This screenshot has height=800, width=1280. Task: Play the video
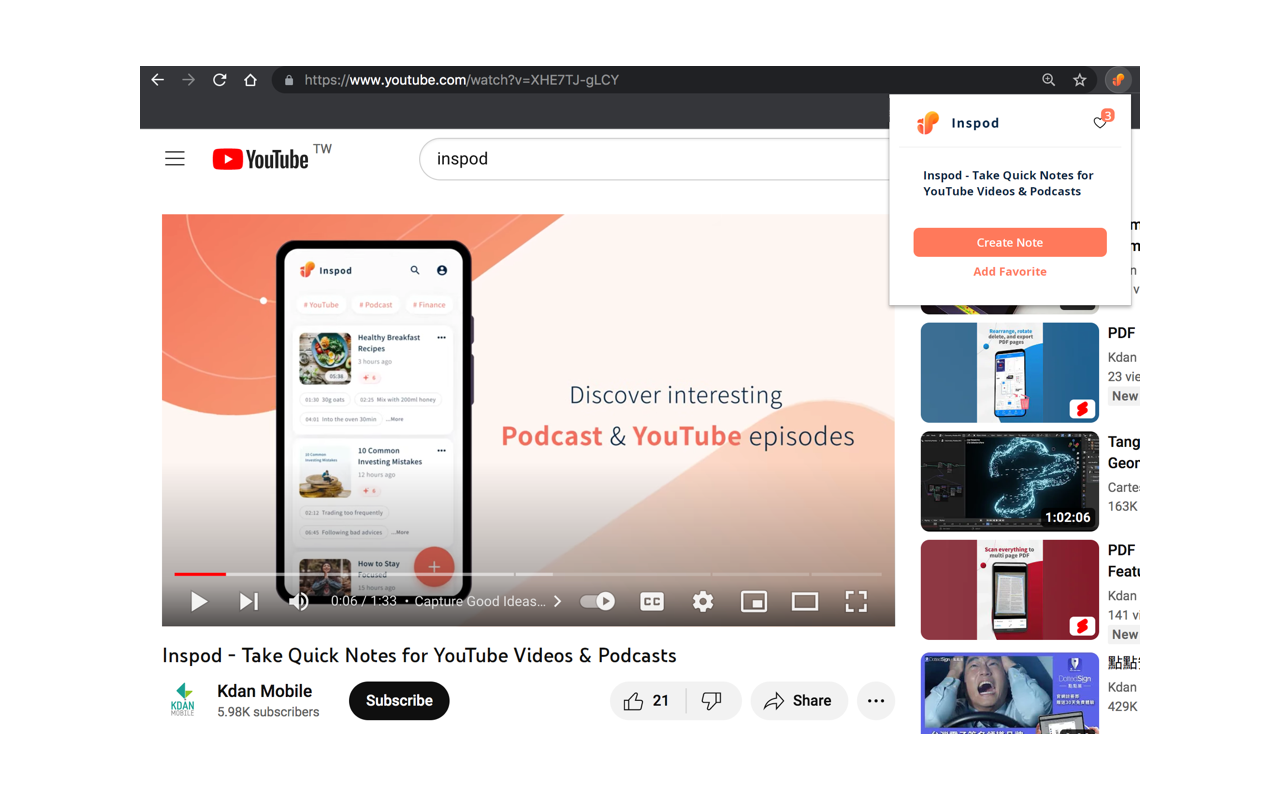coord(198,601)
